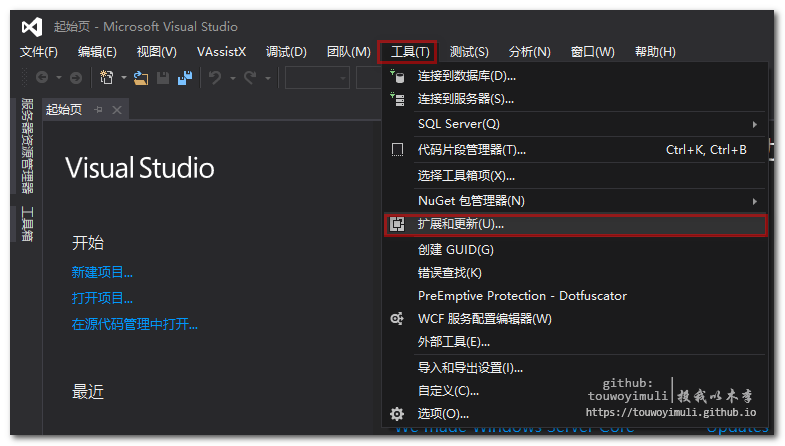The image size is (785, 446).
Task: Select WCF 服务配置编辑器(W) menu entry
Action: point(575,319)
